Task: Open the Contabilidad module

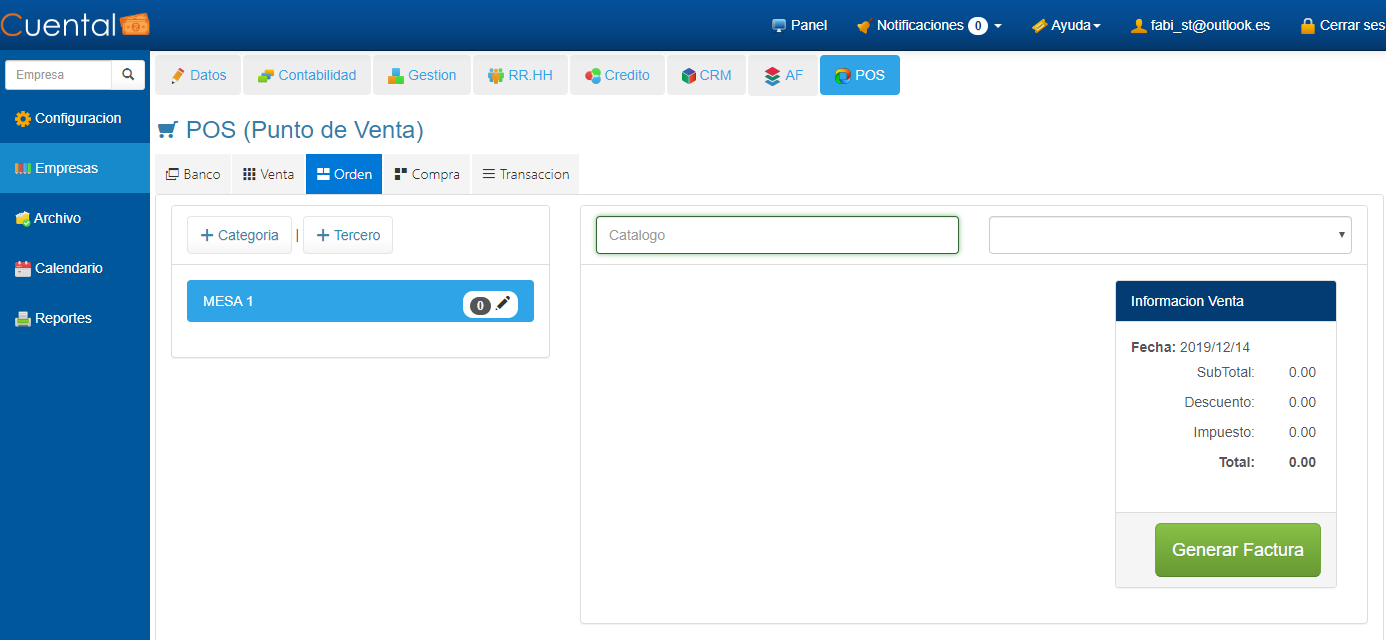Action: tap(307, 75)
